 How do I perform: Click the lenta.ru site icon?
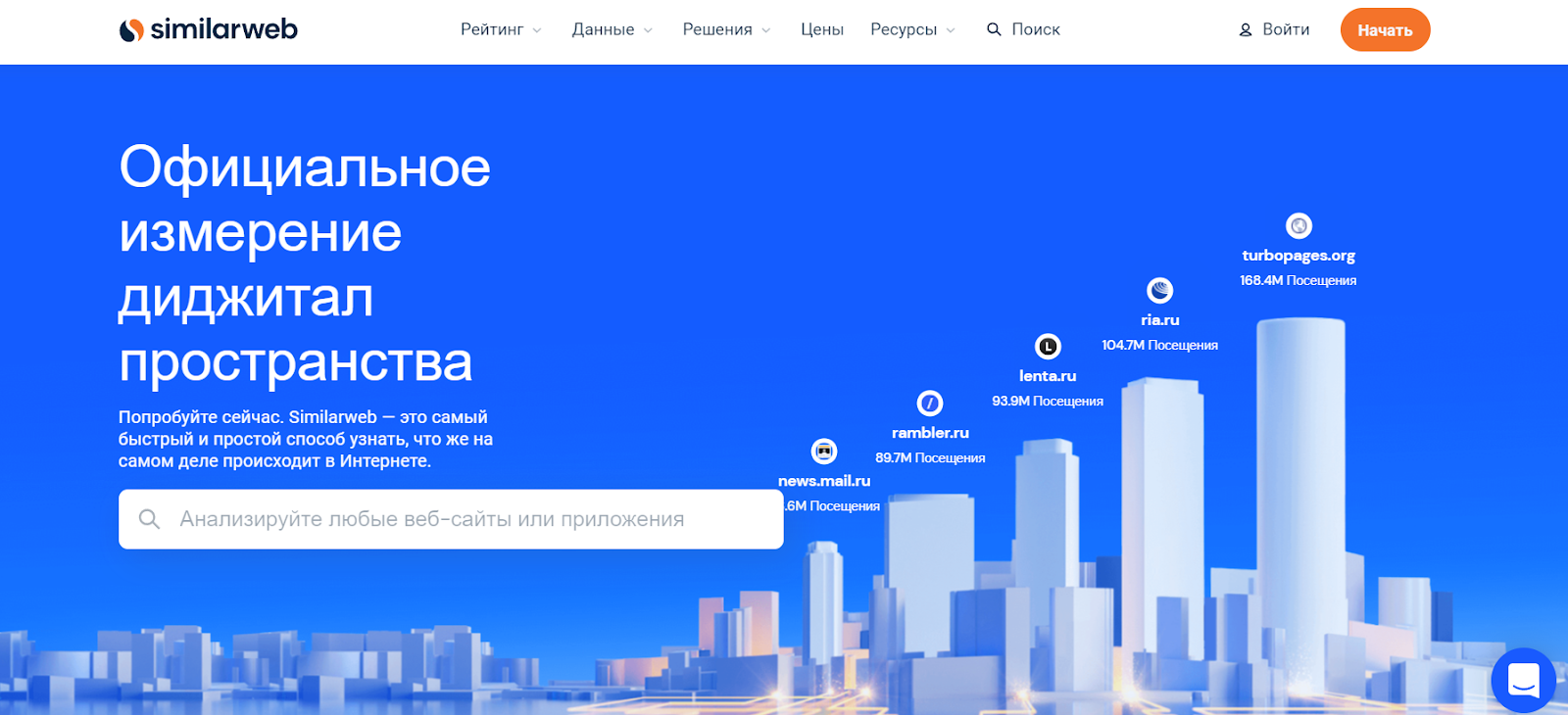(x=1048, y=347)
